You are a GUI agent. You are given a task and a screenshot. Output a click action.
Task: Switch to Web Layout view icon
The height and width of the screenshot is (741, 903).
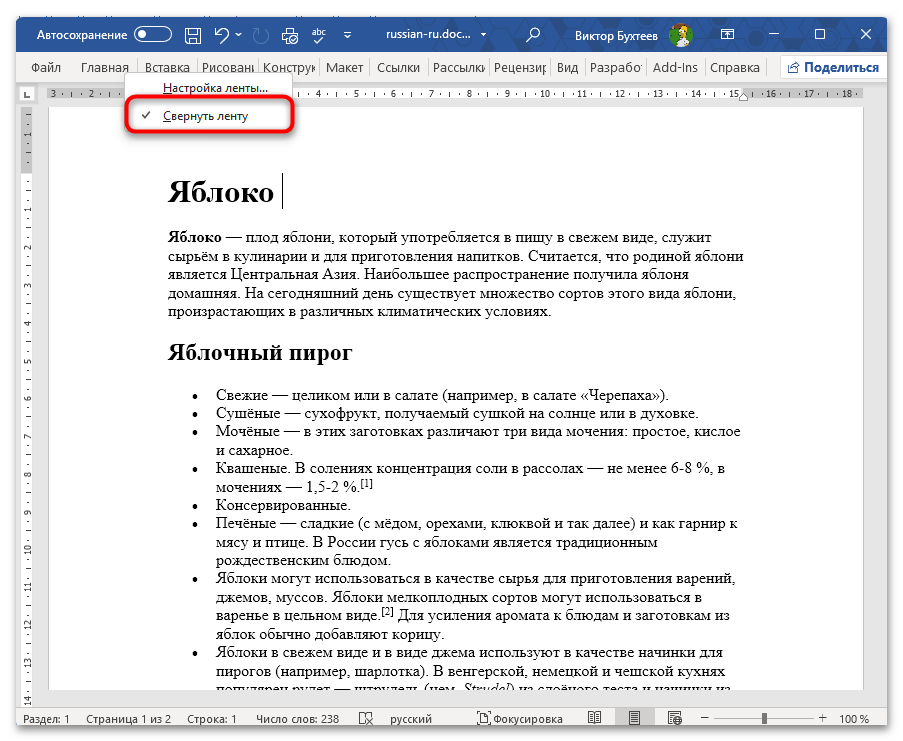(x=674, y=718)
